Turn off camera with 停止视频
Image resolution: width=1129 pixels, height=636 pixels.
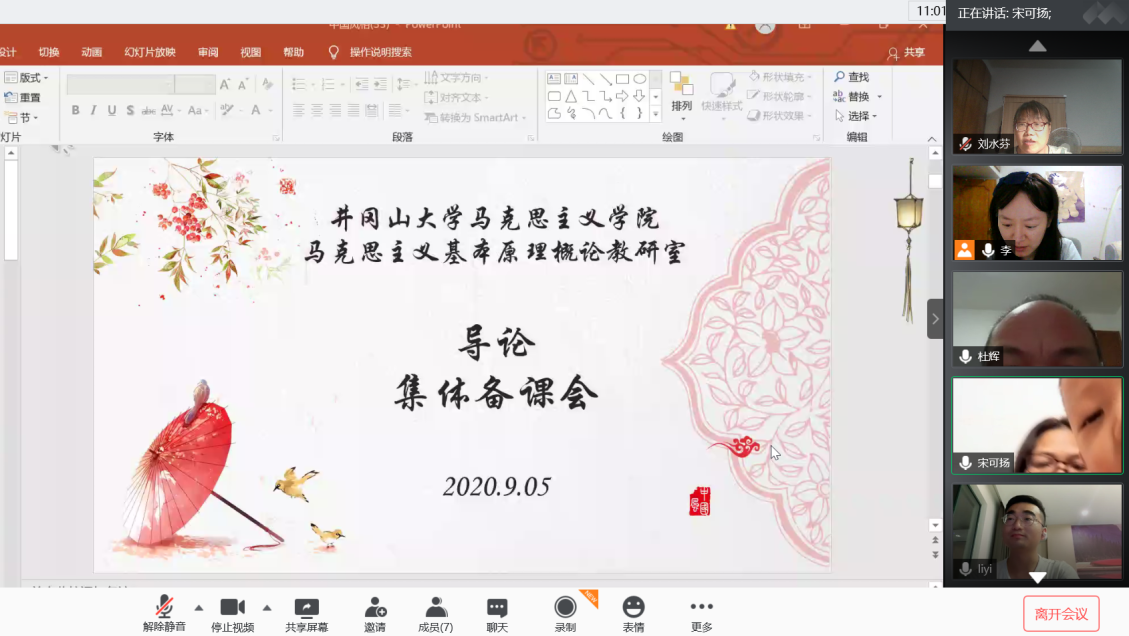point(232,607)
